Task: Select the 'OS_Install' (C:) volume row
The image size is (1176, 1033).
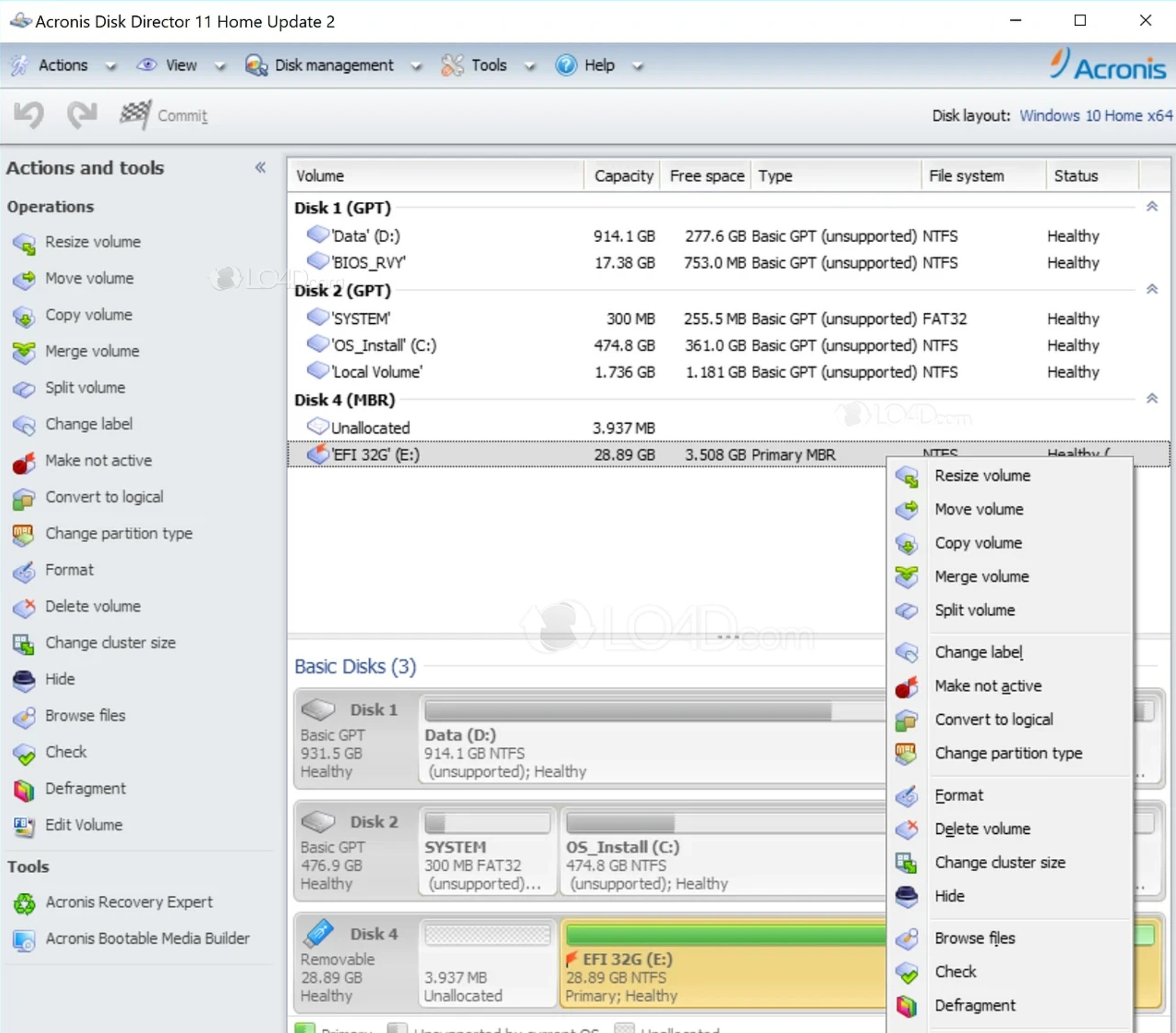Action: pyautogui.click(x=728, y=346)
